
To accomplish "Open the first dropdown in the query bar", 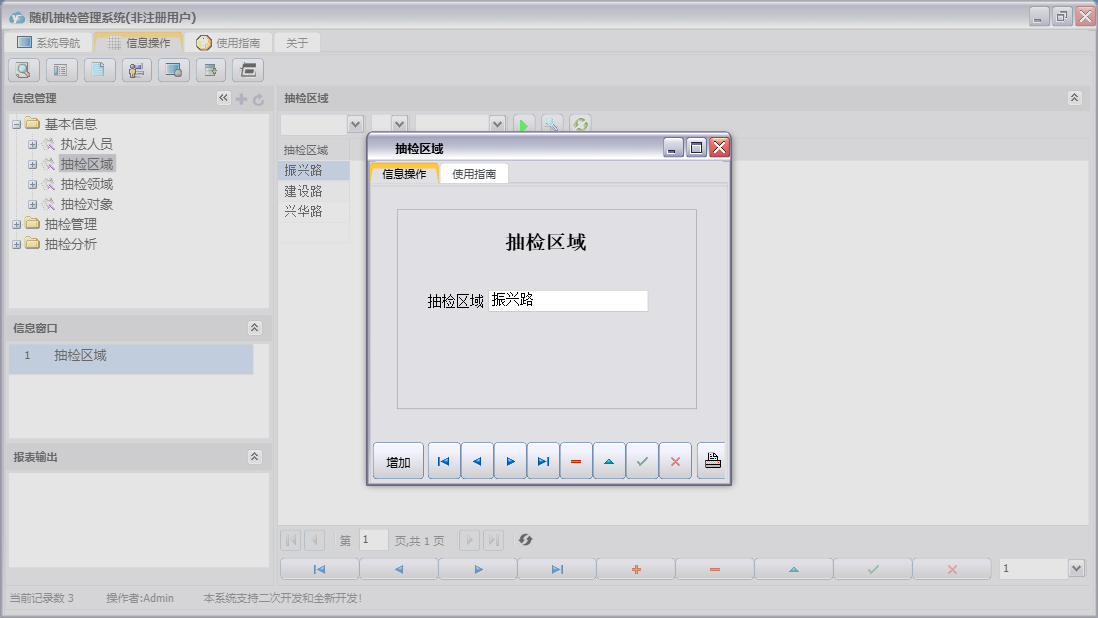I will [x=355, y=123].
